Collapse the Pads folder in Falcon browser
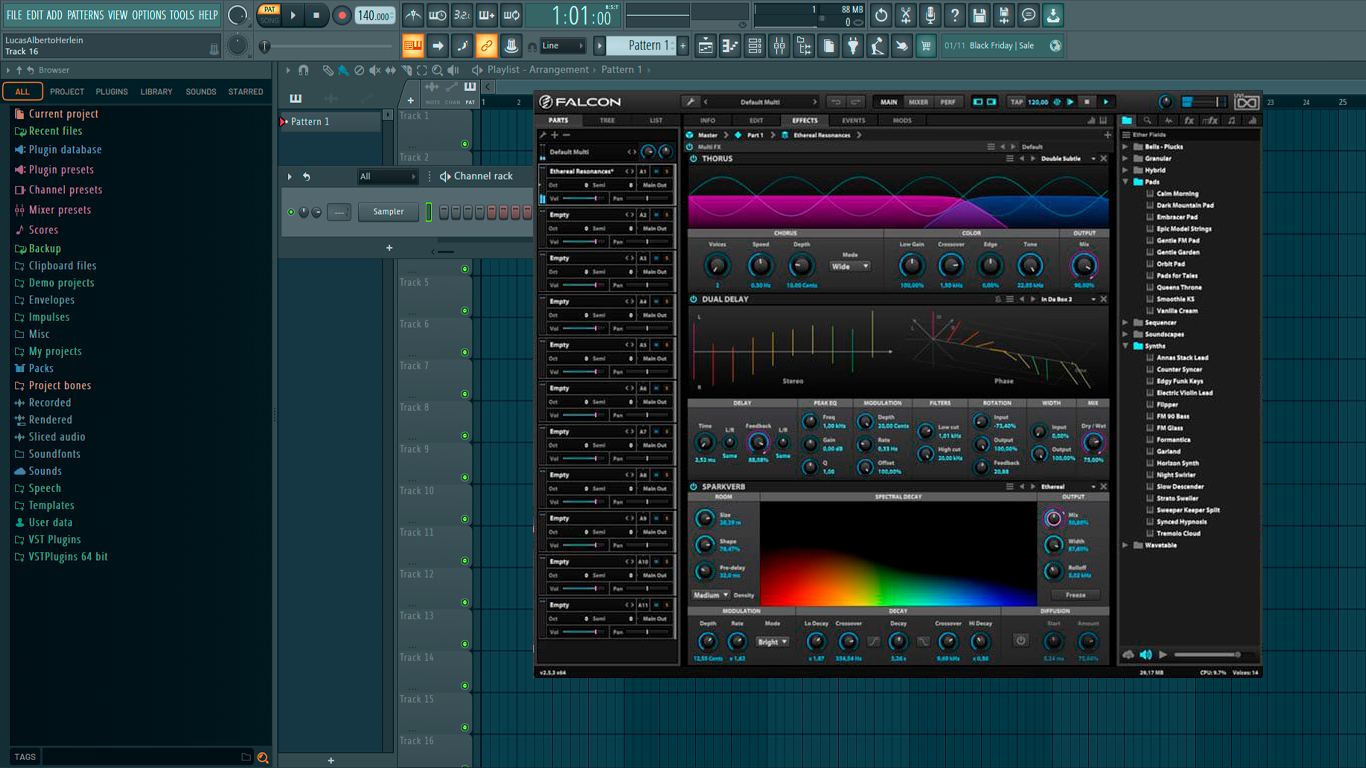This screenshot has width=1366, height=768. 1126,182
